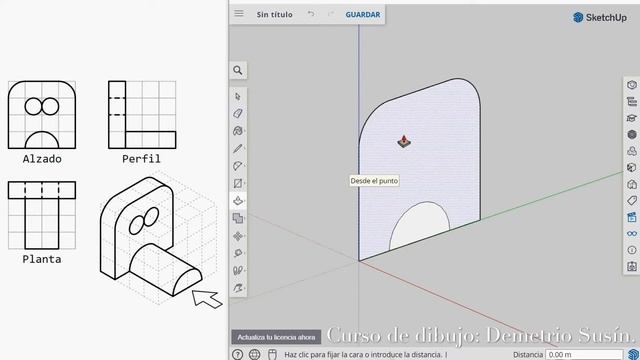
Task: Open the hamburger main menu
Action: [239, 13]
